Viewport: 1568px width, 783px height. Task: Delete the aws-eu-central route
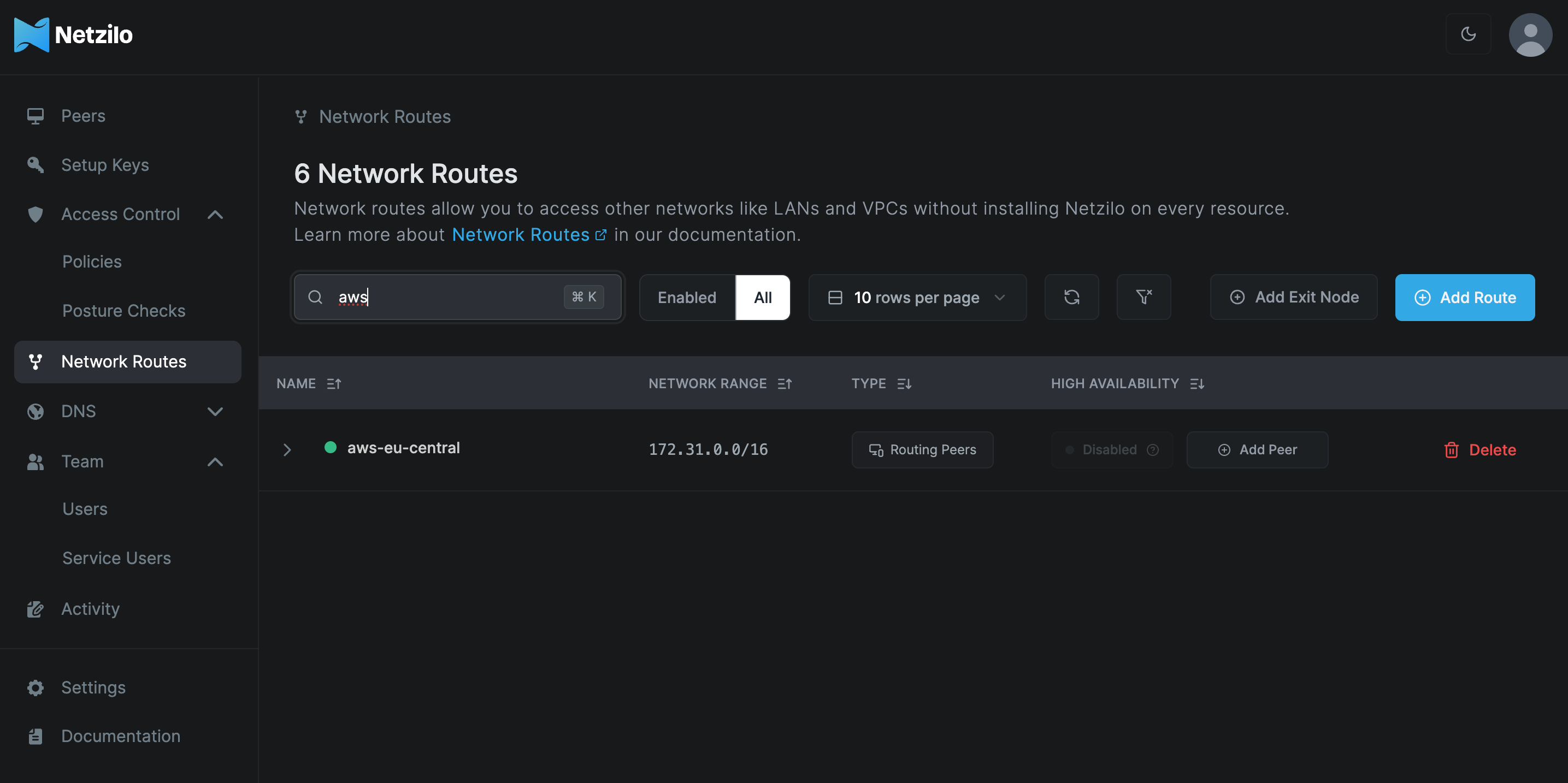pos(1479,449)
